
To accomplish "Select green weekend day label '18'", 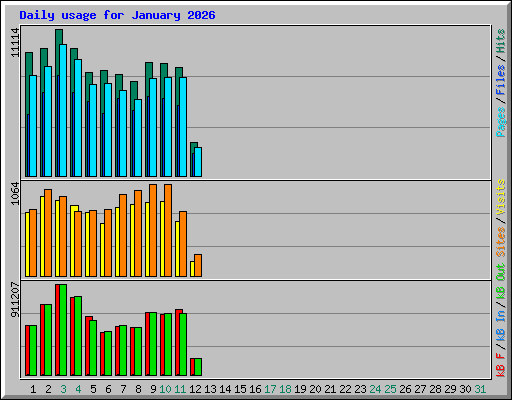I will [285, 389].
